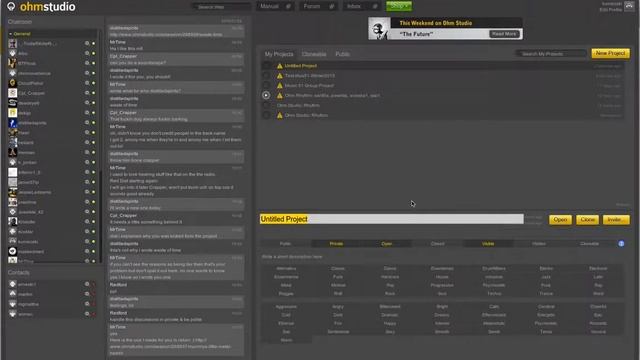The height and width of the screenshot is (360, 640).
Task: Select the radio button for Music 51 Group Project
Action: (266, 86)
